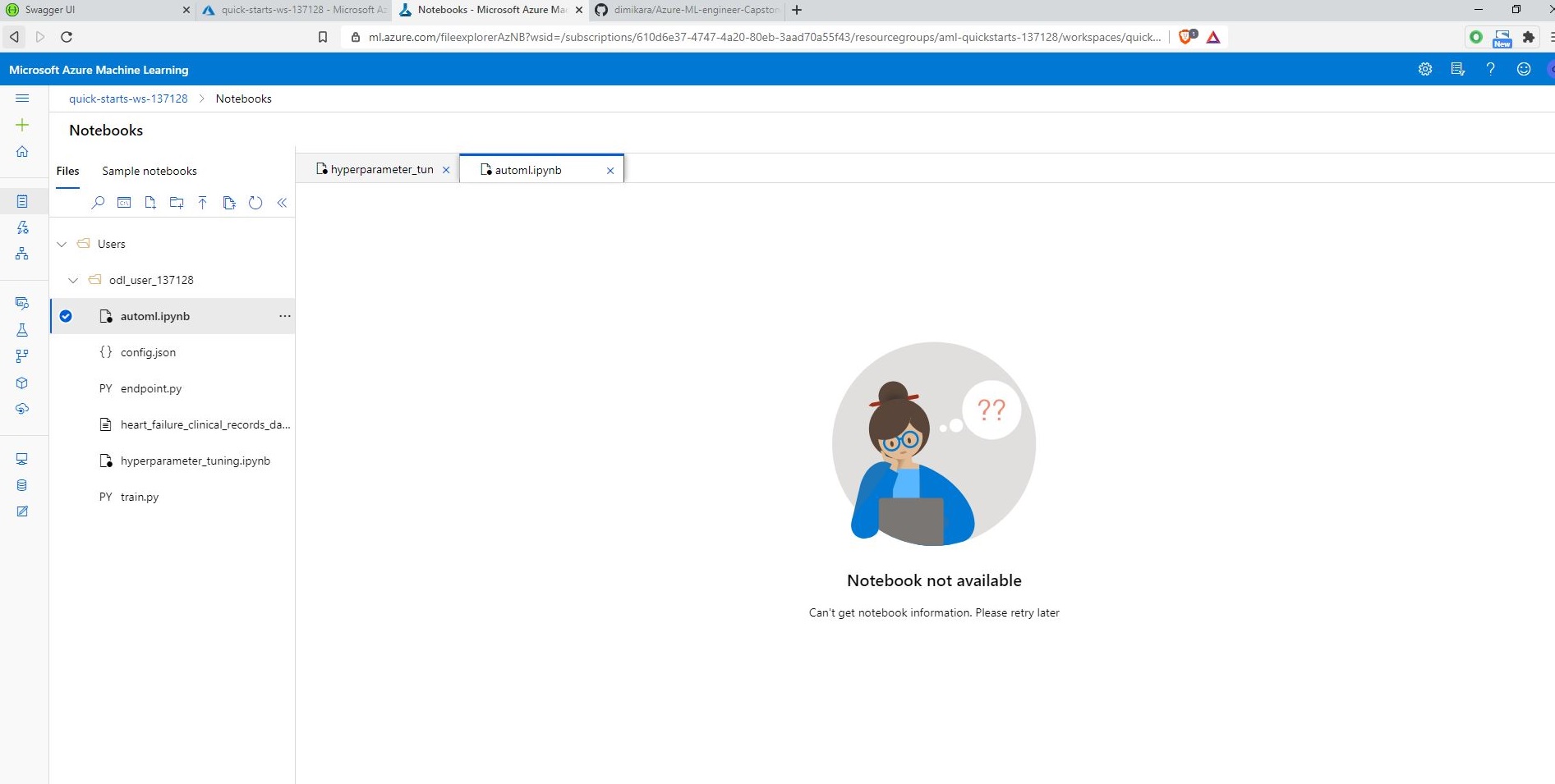This screenshot has height=784, width=1555.
Task: Collapse the odl_user_137128 folder chevron
Action: click(73, 280)
